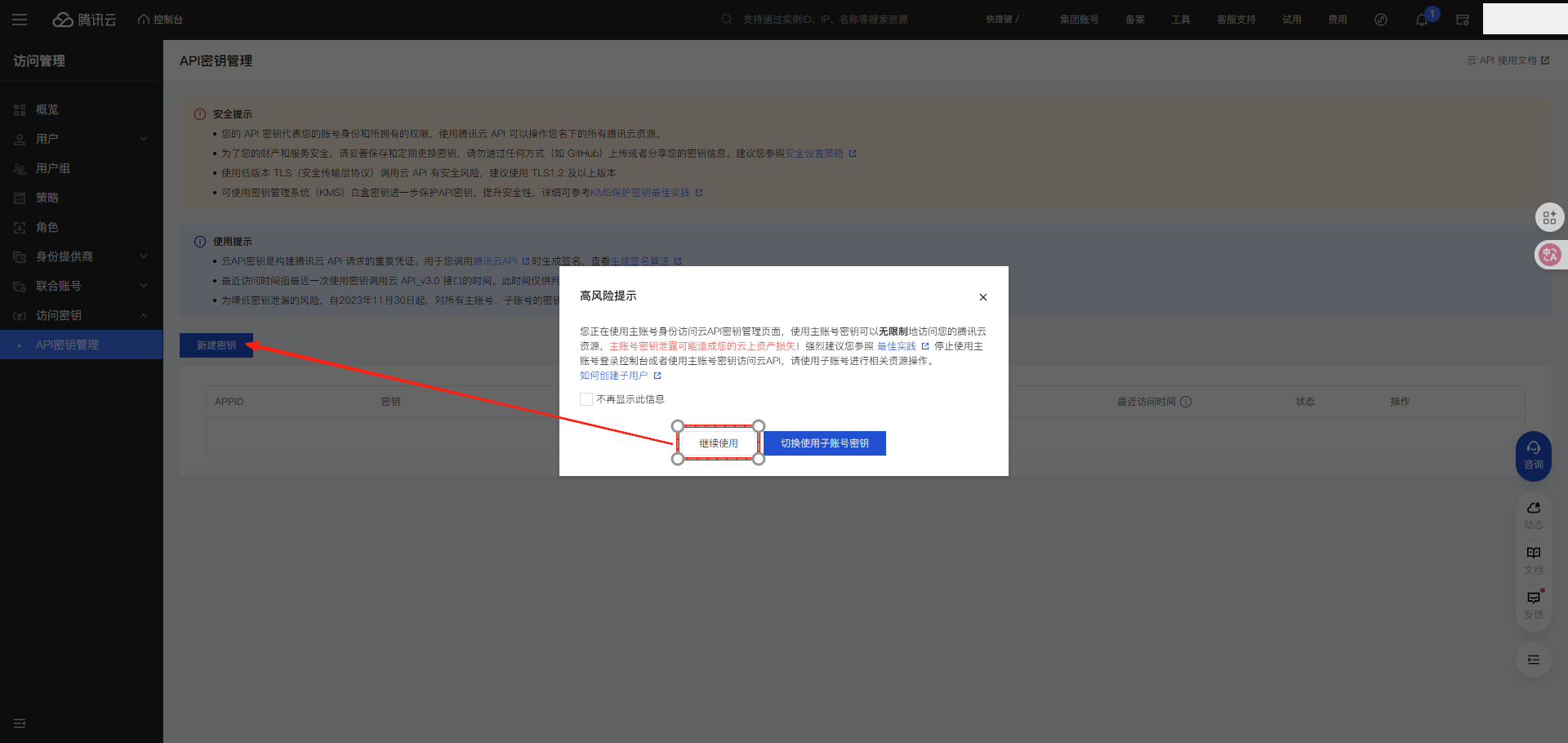Open the hamburger menu in top bar
1568x743 pixels.
20,20
